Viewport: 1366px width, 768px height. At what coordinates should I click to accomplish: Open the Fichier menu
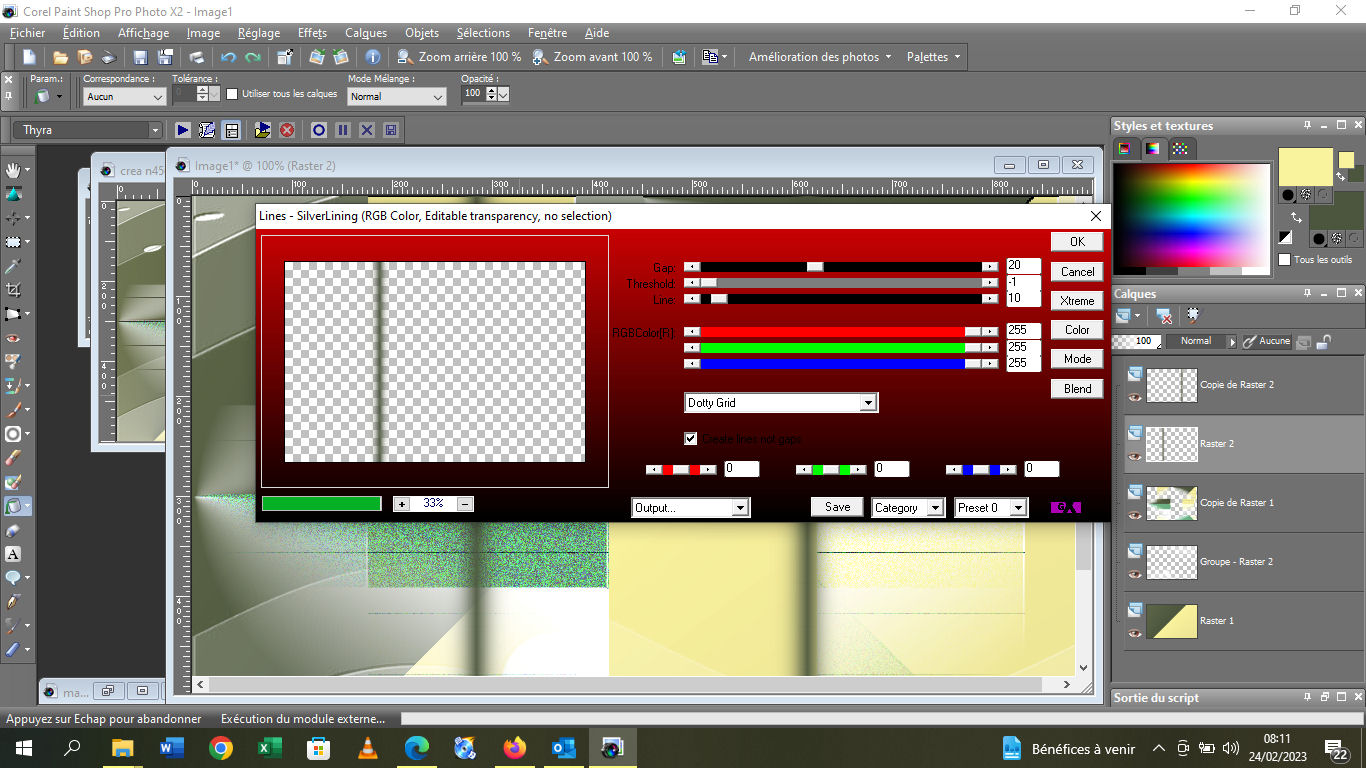(x=28, y=33)
